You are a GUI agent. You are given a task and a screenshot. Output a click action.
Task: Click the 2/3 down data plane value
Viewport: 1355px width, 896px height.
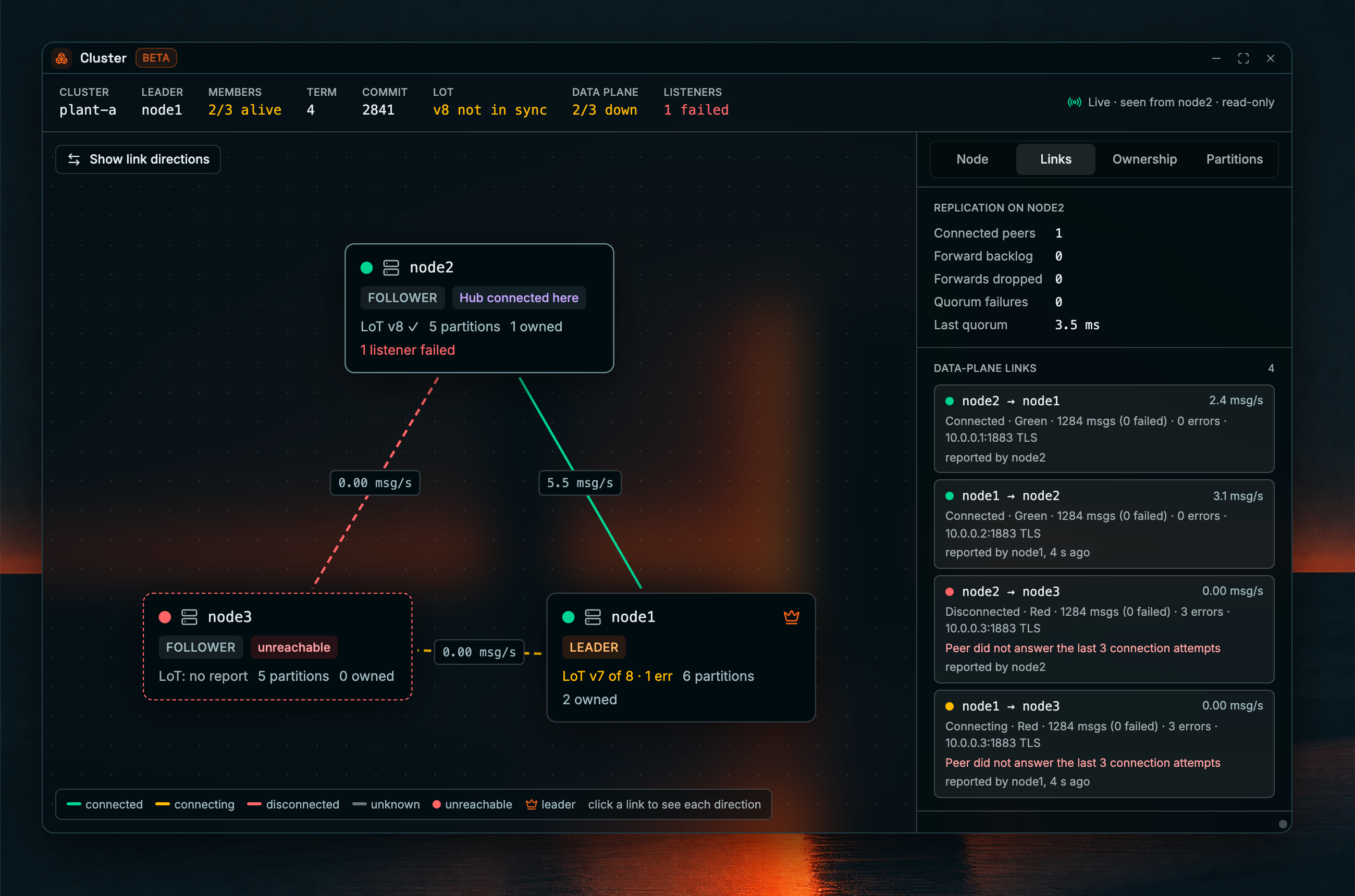605,110
